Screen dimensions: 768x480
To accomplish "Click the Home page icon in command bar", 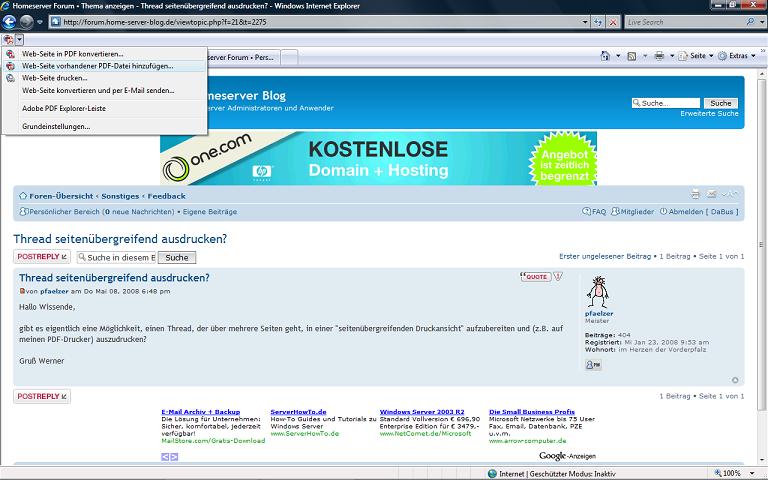I will (605, 56).
